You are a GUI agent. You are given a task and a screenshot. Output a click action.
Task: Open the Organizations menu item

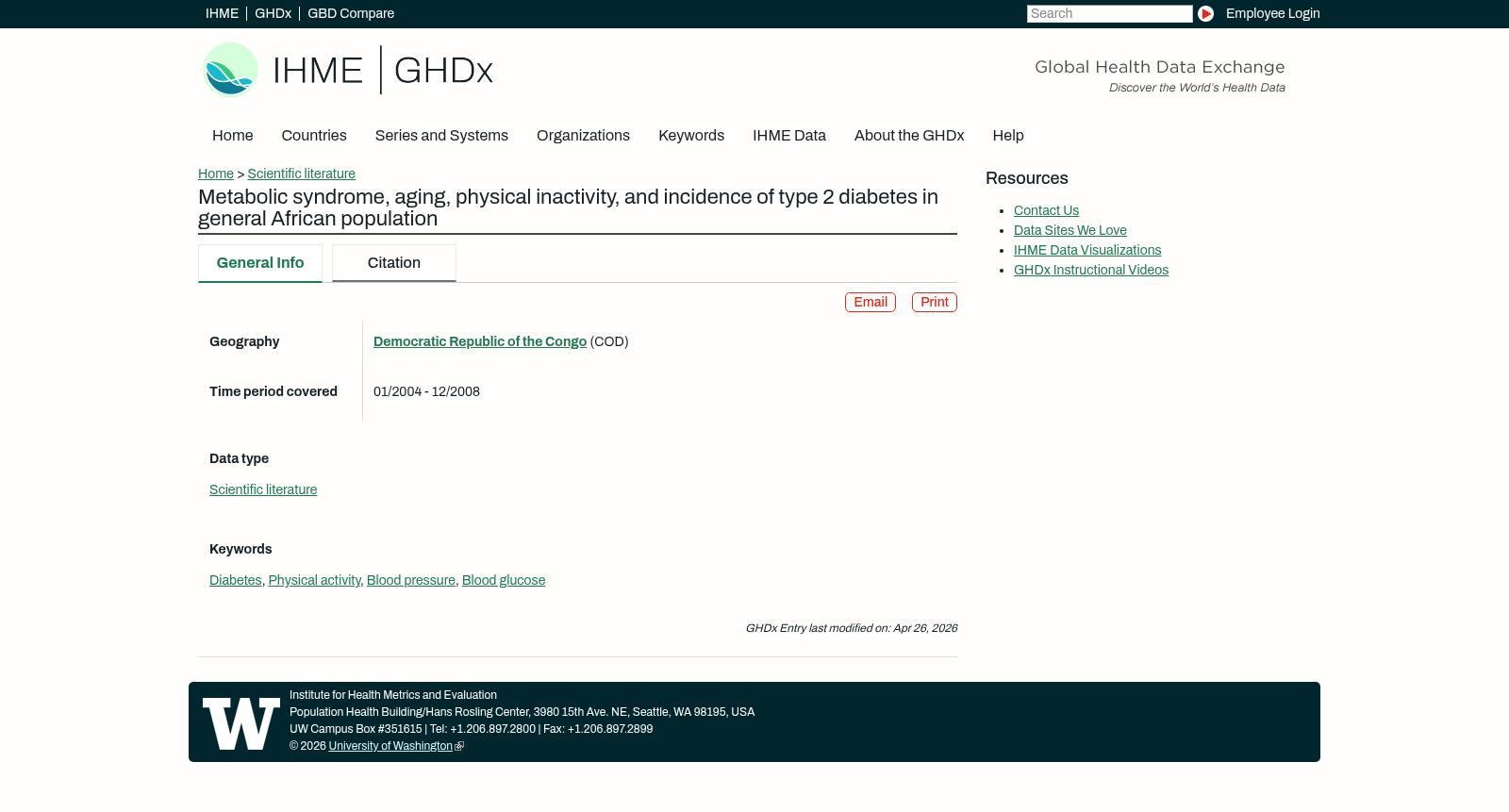(583, 136)
